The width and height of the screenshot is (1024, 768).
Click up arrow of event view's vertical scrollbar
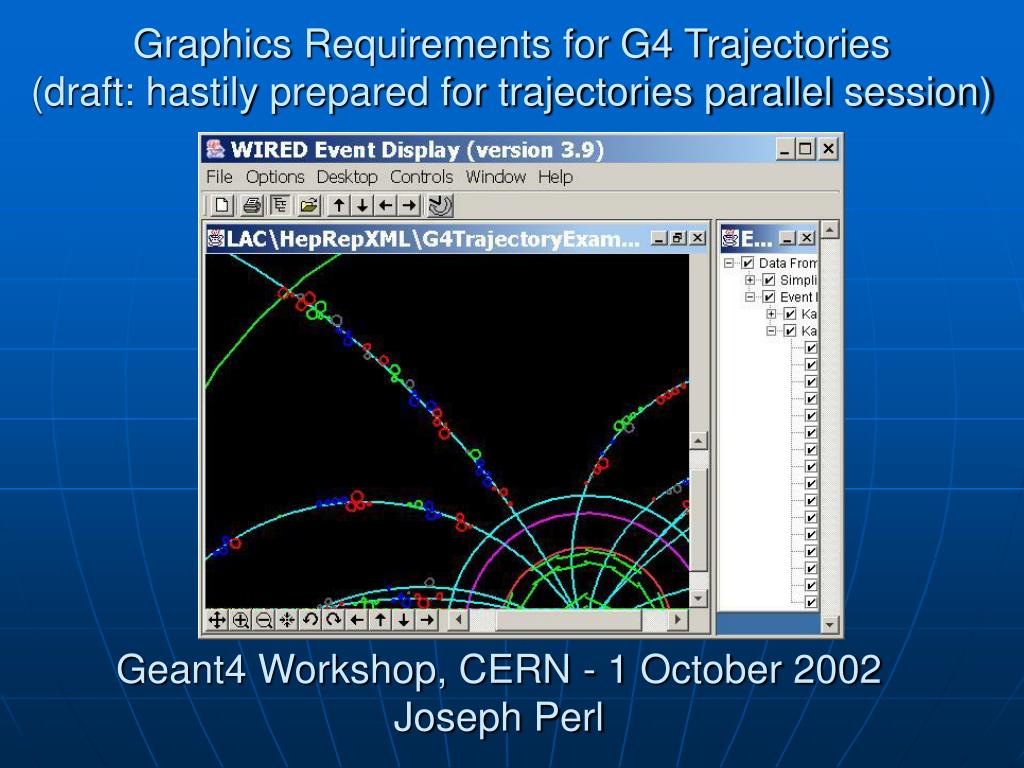pyautogui.click(x=699, y=441)
